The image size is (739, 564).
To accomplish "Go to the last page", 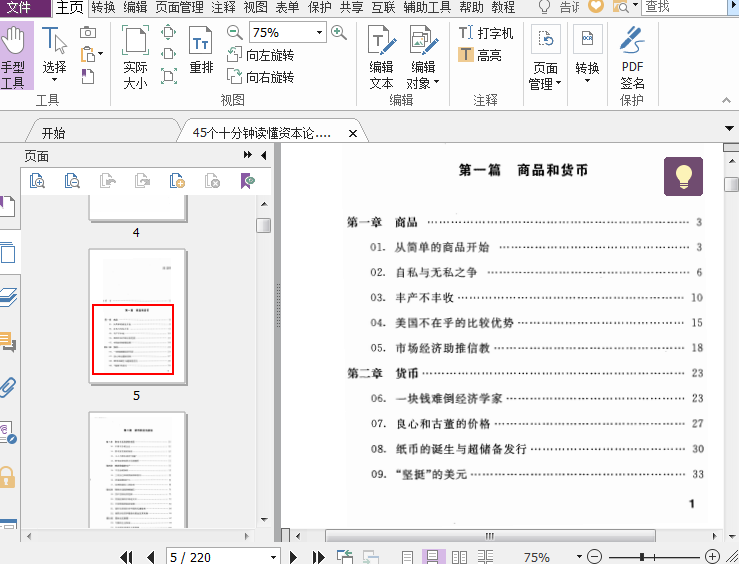I will pos(319,557).
